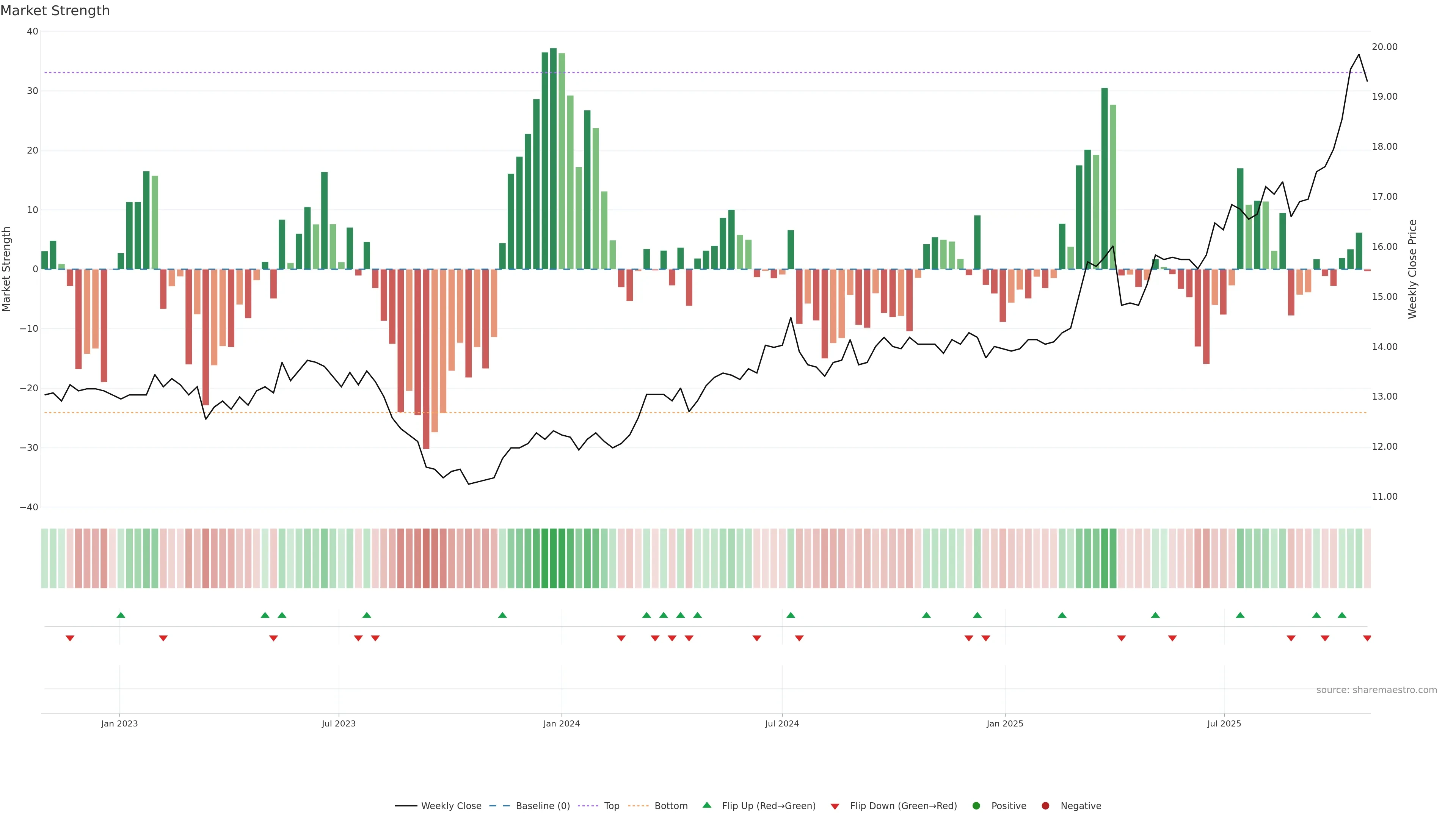Click the source sharemaestro.com text
This screenshot has height=819, width=1456.
[1376, 690]
